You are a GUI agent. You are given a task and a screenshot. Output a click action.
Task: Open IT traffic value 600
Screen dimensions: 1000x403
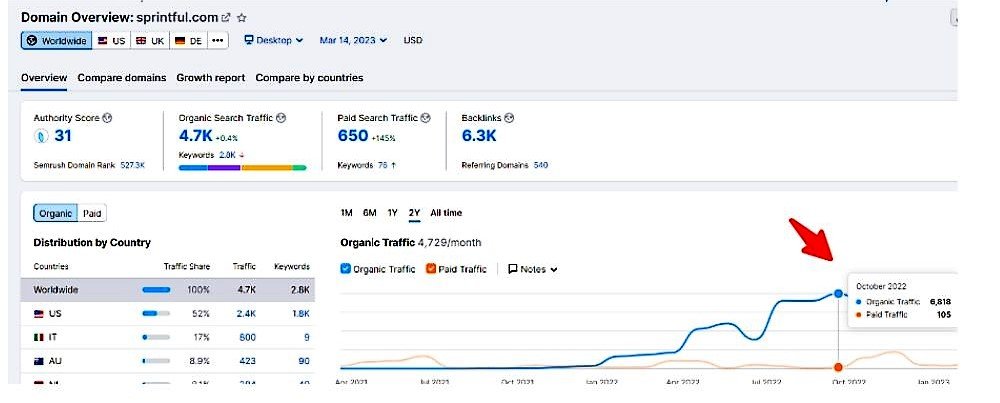247,337
